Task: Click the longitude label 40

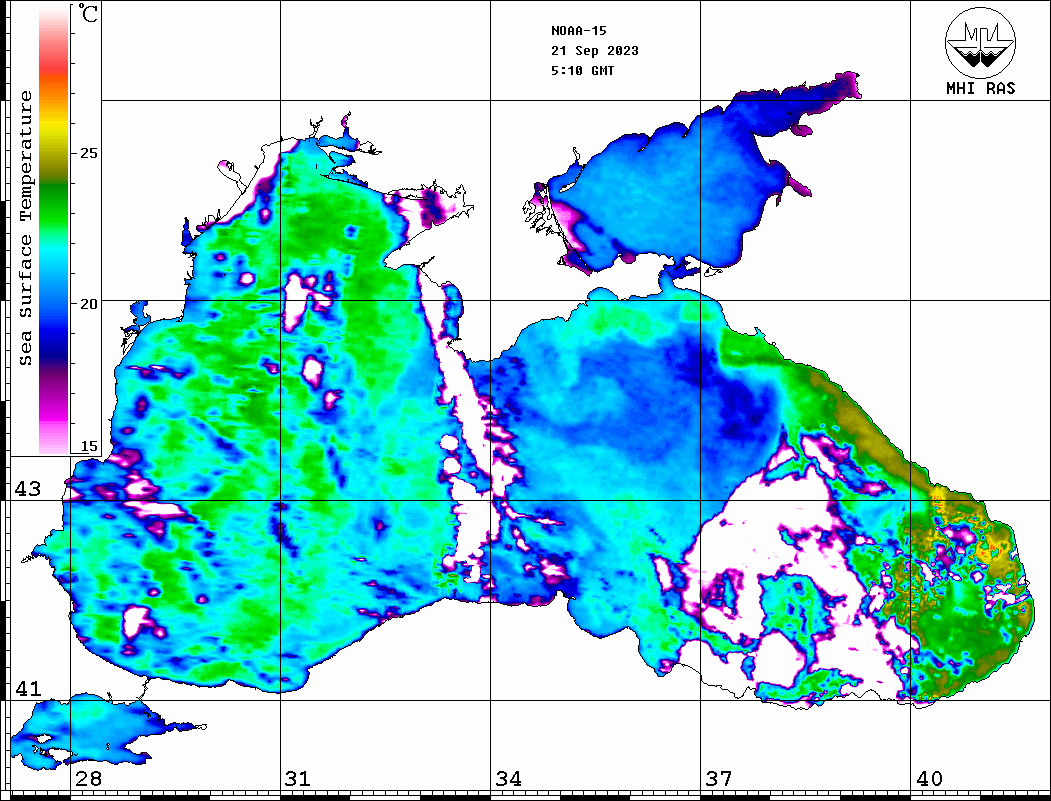Action: click(929, 779)
